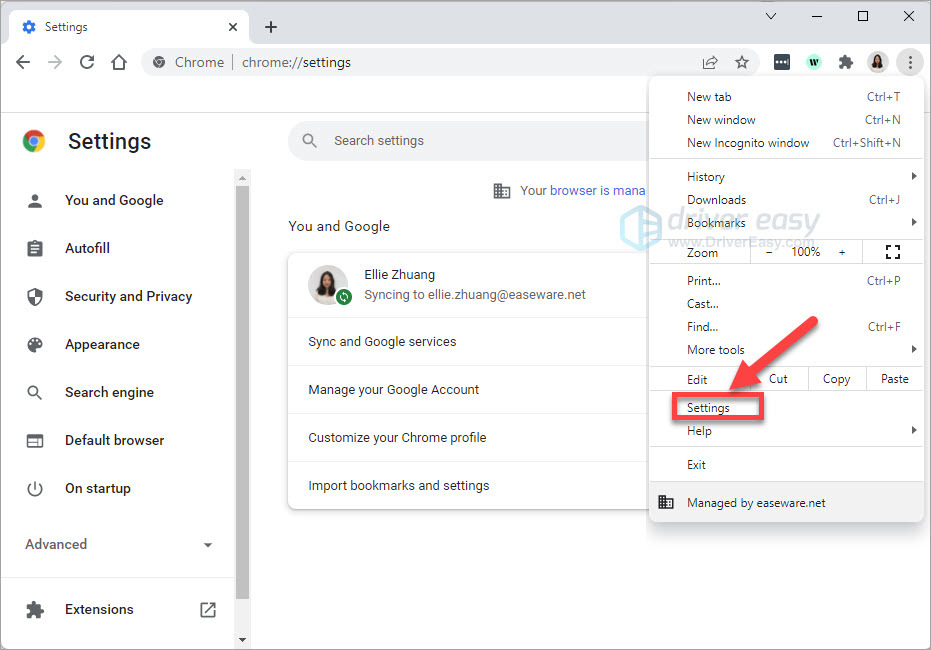This screenshot has height=650, width=931.
Task: Click the Appearance palette icon in sidebar
Action: coord(35,344)
